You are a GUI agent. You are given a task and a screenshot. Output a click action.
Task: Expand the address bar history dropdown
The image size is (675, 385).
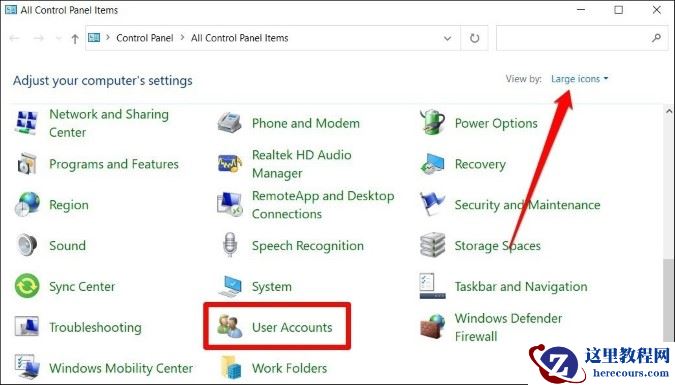447,38
